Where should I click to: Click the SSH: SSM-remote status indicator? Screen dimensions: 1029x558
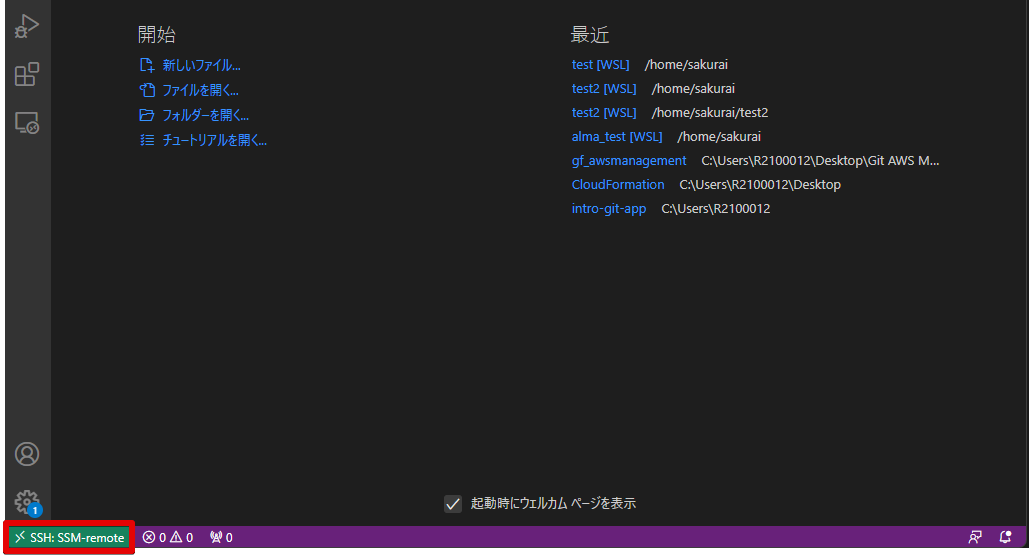(70, 538)
